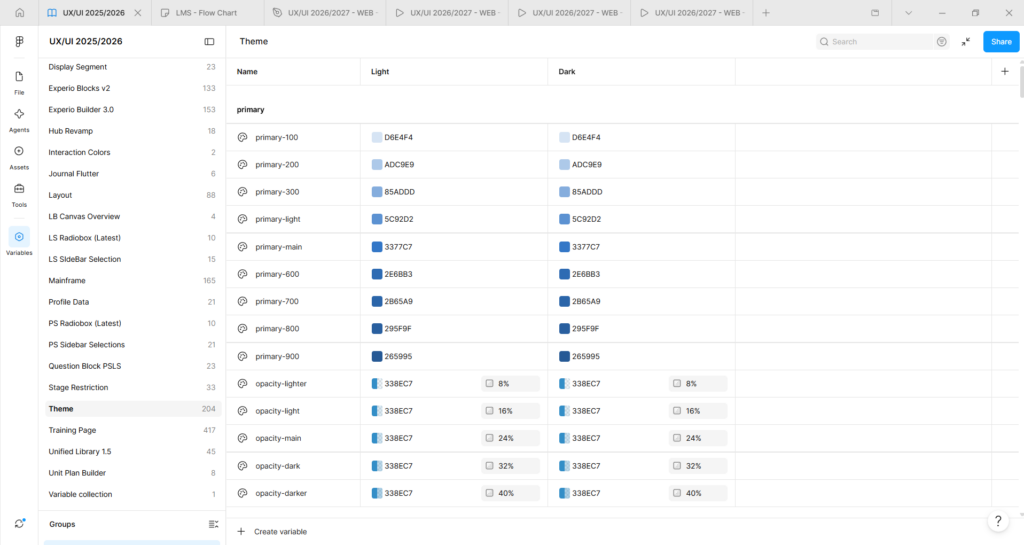Open the first UX/UI 2026/2027 - WEB tab

tap(325, 12)
